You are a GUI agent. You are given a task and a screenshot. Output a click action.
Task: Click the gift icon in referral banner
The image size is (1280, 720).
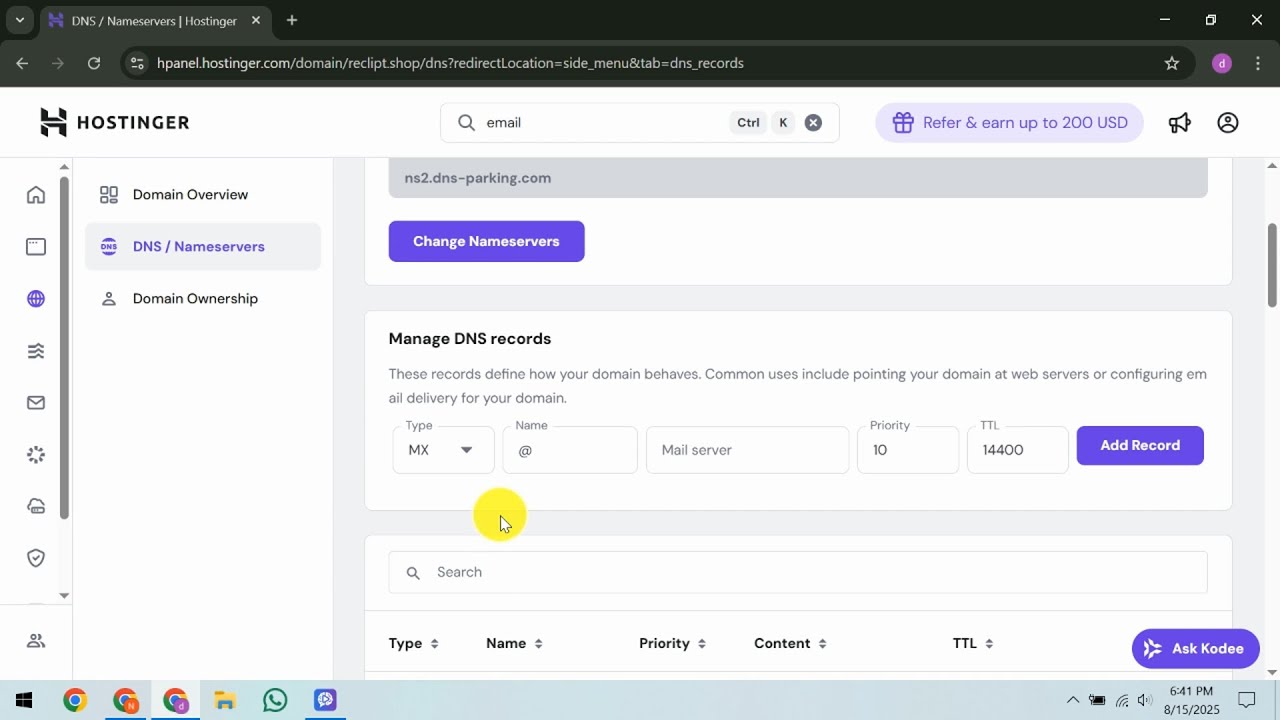click(903, 122)
